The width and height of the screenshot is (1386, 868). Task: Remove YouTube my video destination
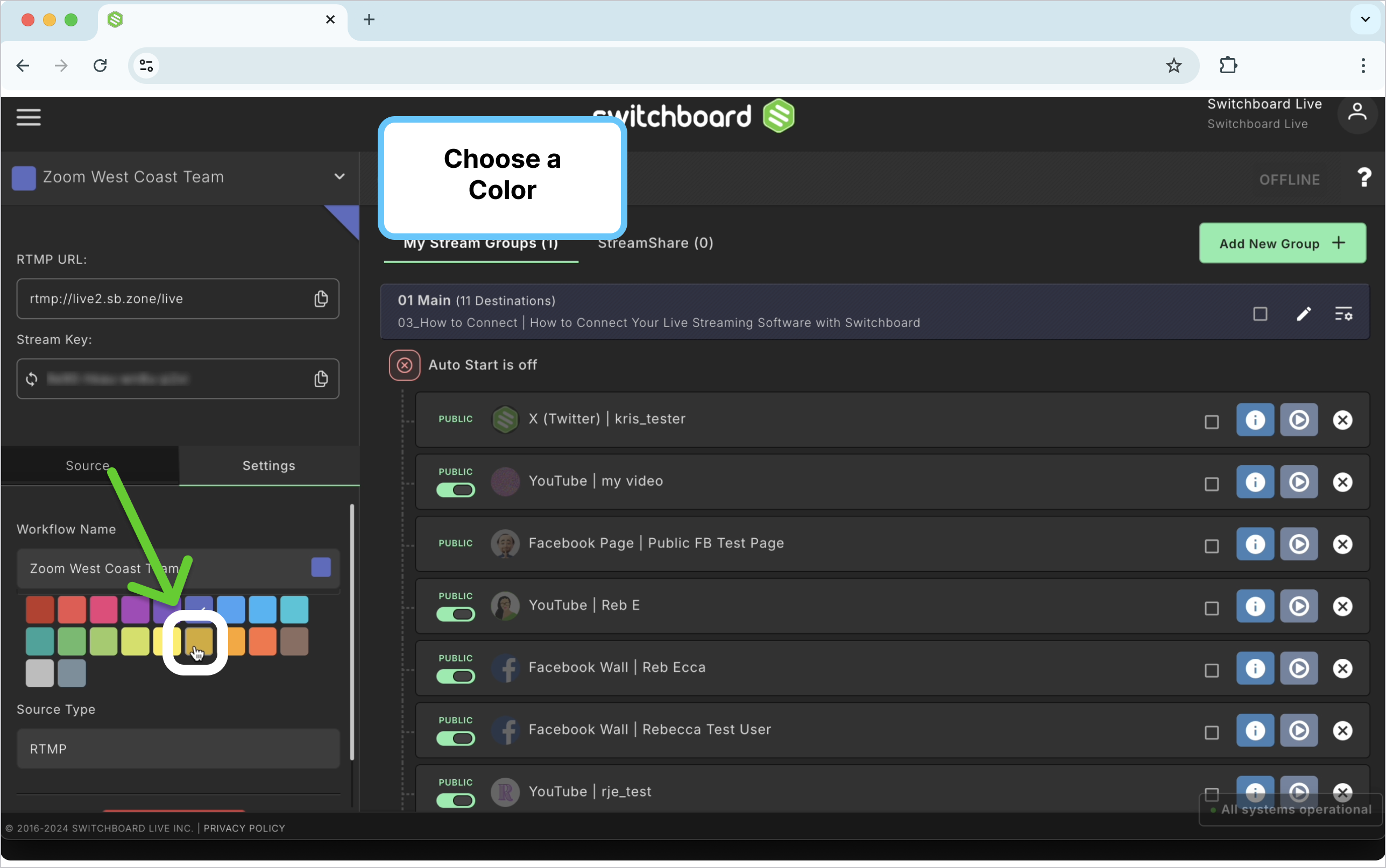coord(1342,482)
